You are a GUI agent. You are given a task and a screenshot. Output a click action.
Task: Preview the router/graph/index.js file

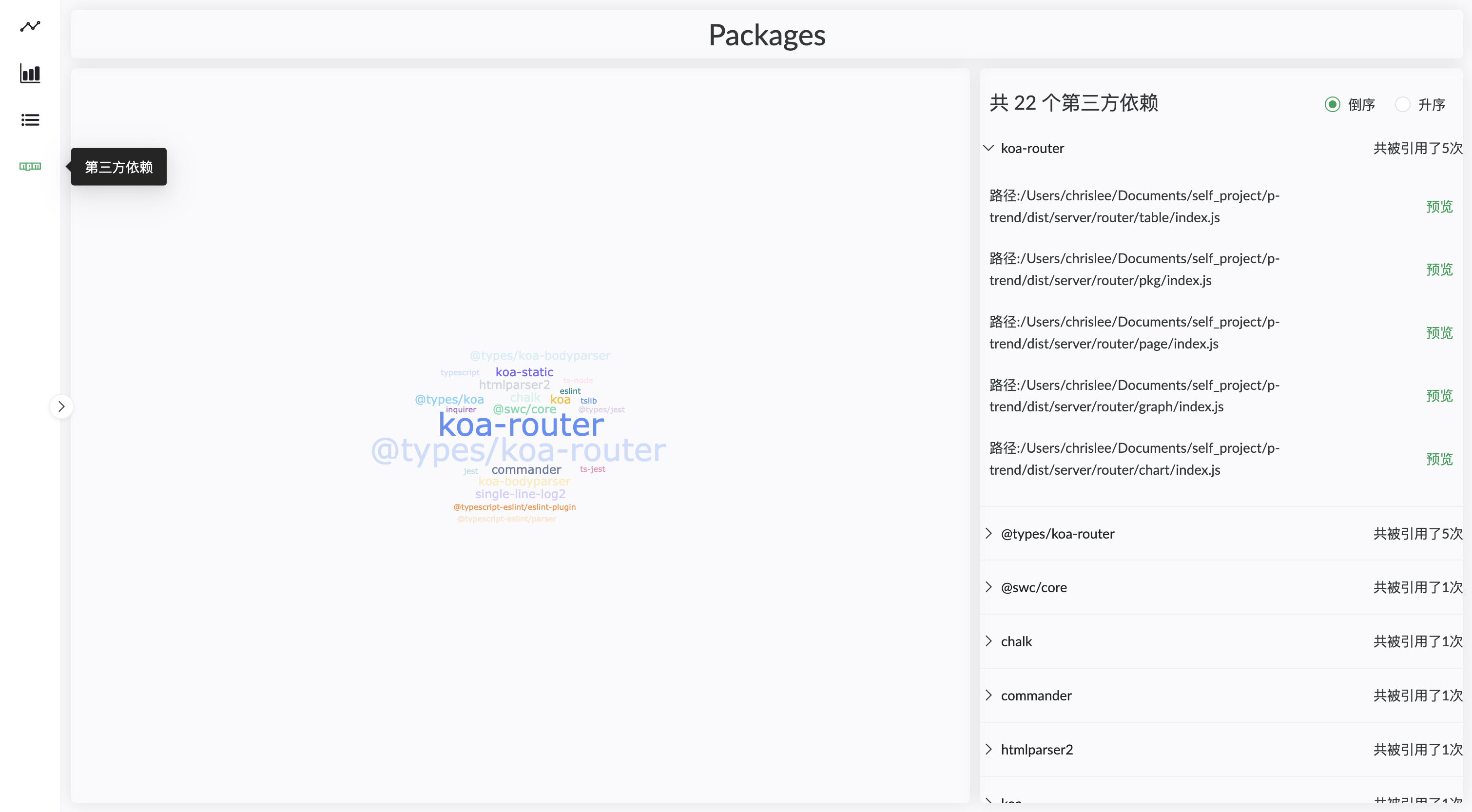coord(1439,395)
